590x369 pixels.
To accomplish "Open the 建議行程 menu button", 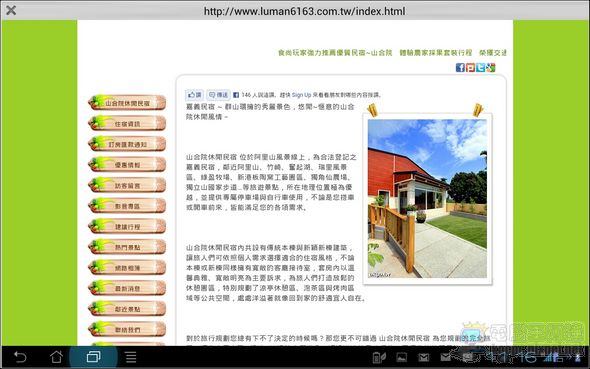I will point(127,226).
